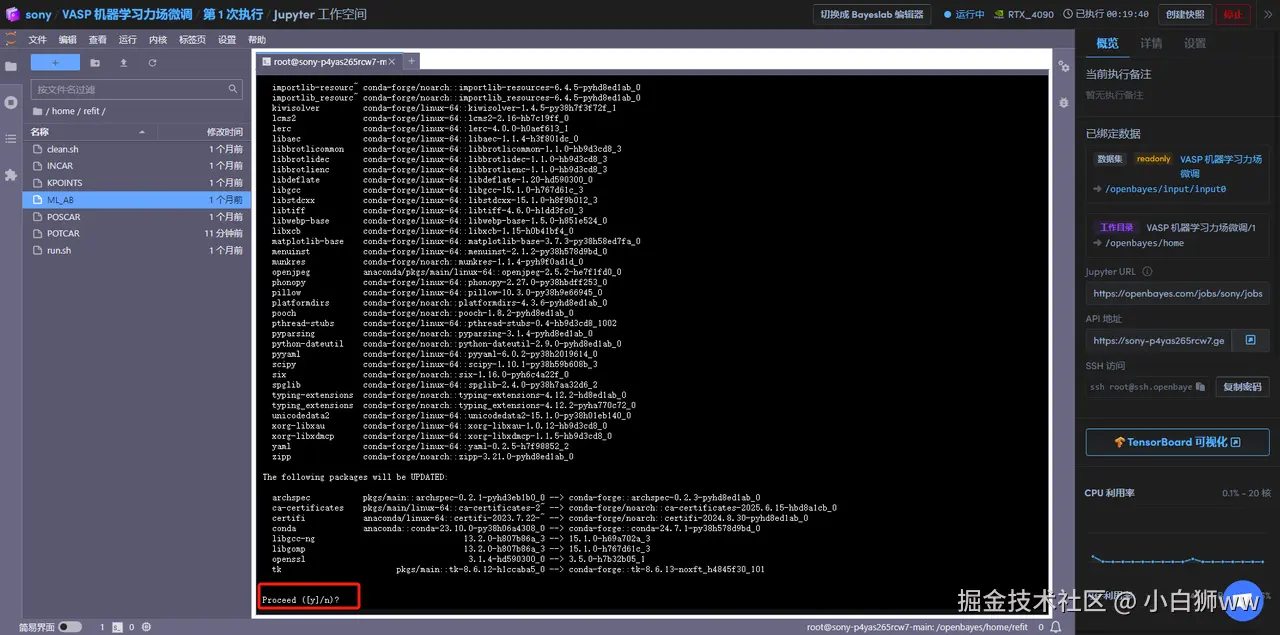Select the ML_AB file
Image resolution: width=1280 pixels, height=635 pixels.
[x=136, y=200]
